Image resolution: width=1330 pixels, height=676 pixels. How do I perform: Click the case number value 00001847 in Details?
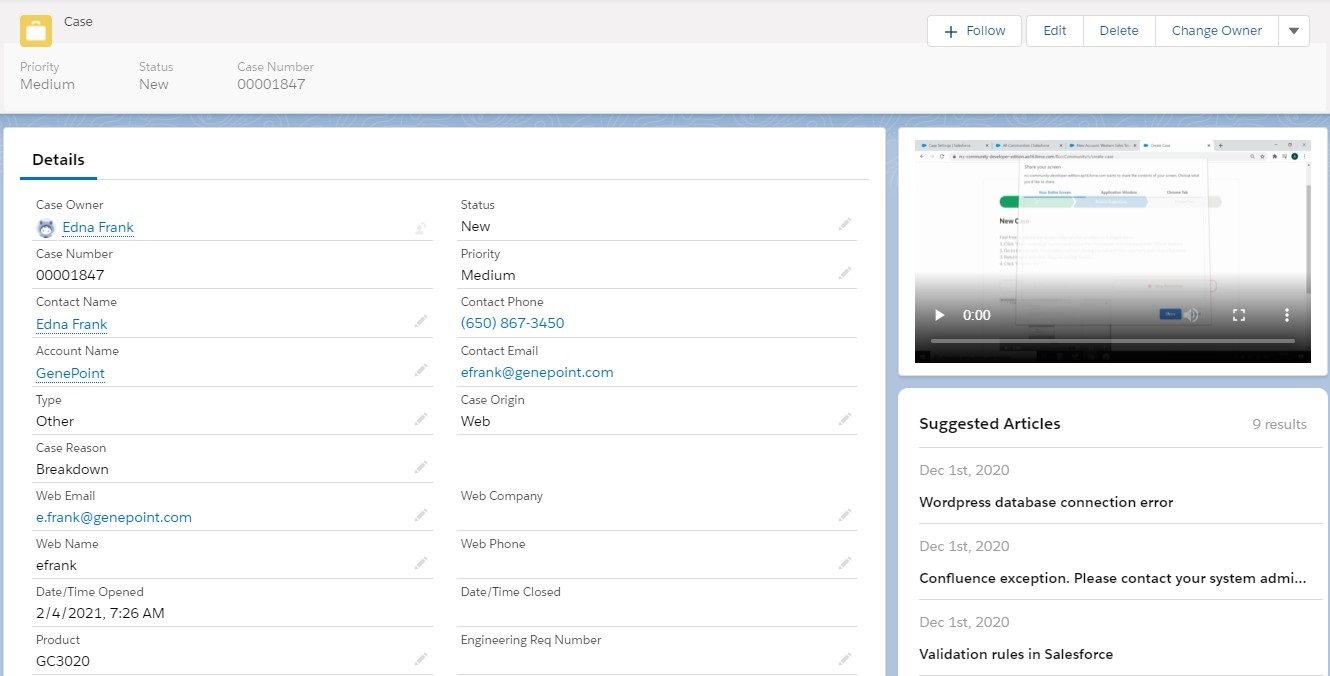coord(70,275)
